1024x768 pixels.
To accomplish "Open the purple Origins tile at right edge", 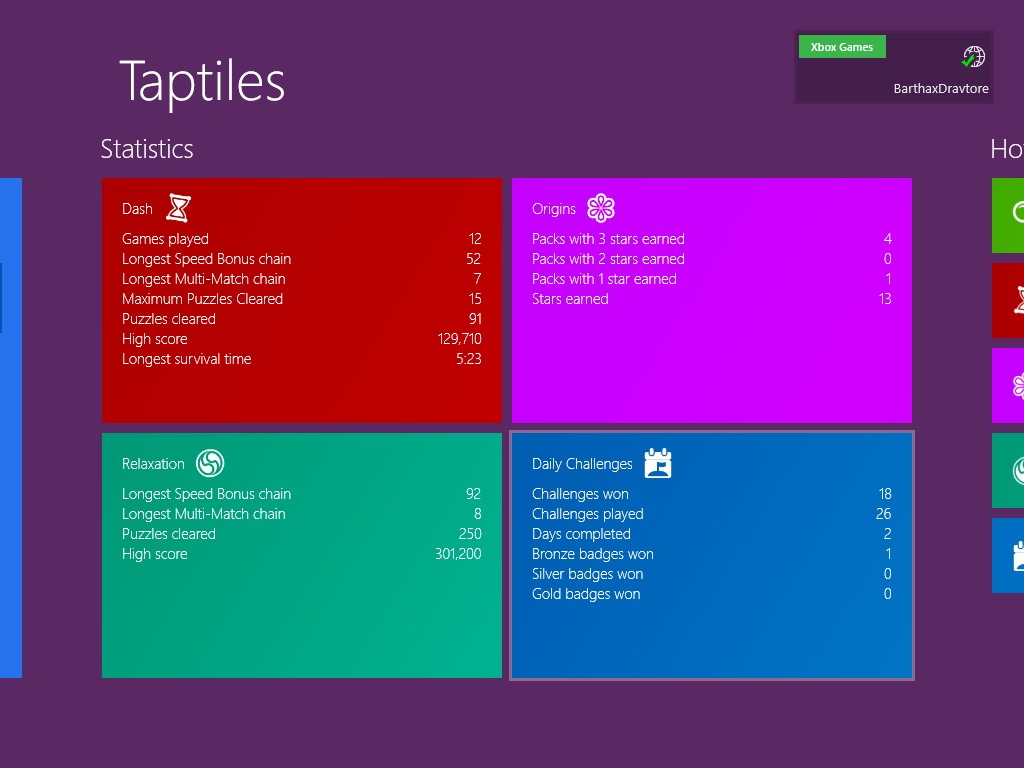I will [x=1008, y=385].
